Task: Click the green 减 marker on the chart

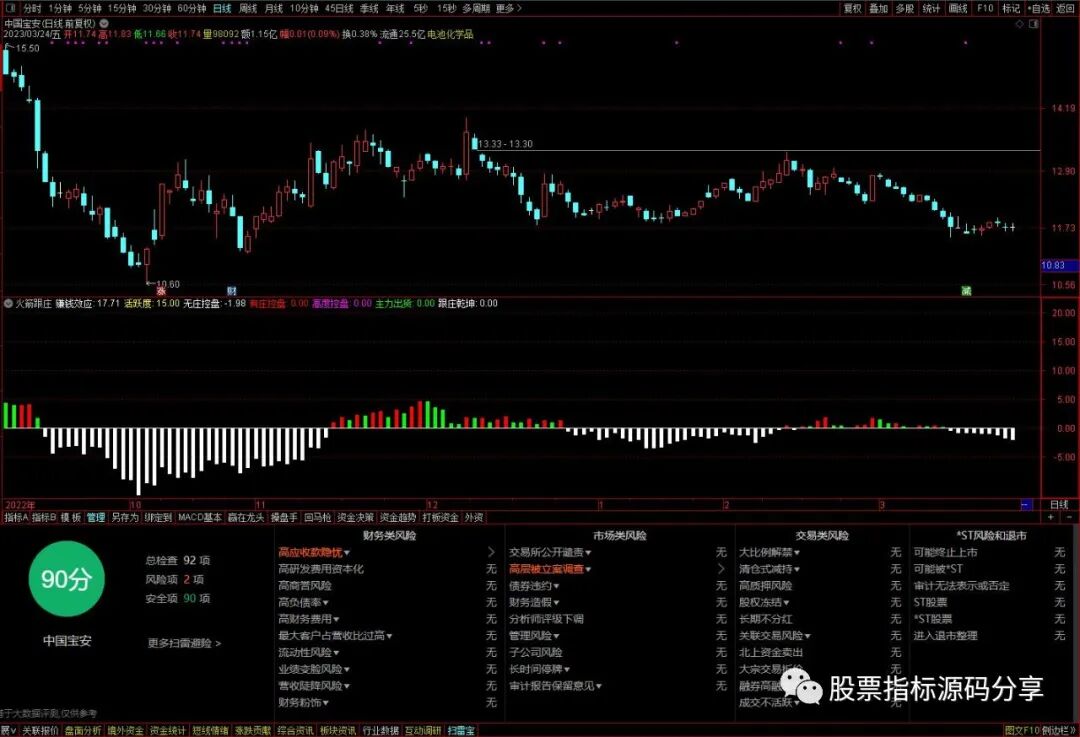Action: [x=966, y=291]
